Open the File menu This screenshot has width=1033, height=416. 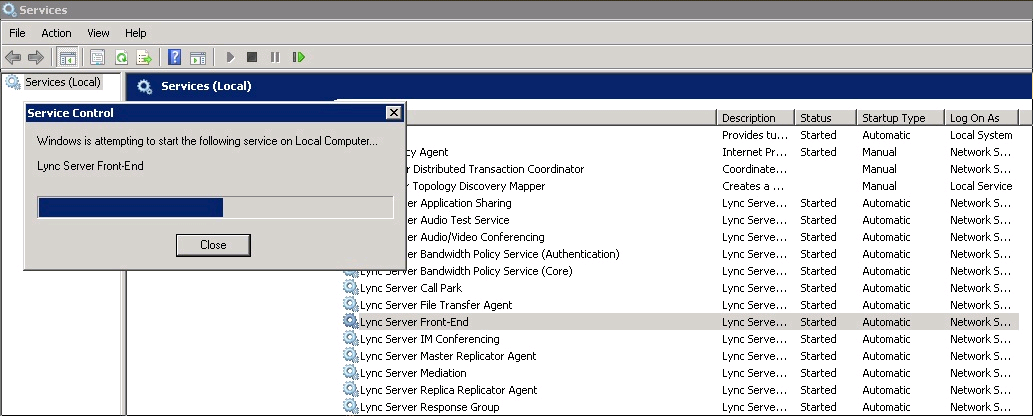point(17,33)
